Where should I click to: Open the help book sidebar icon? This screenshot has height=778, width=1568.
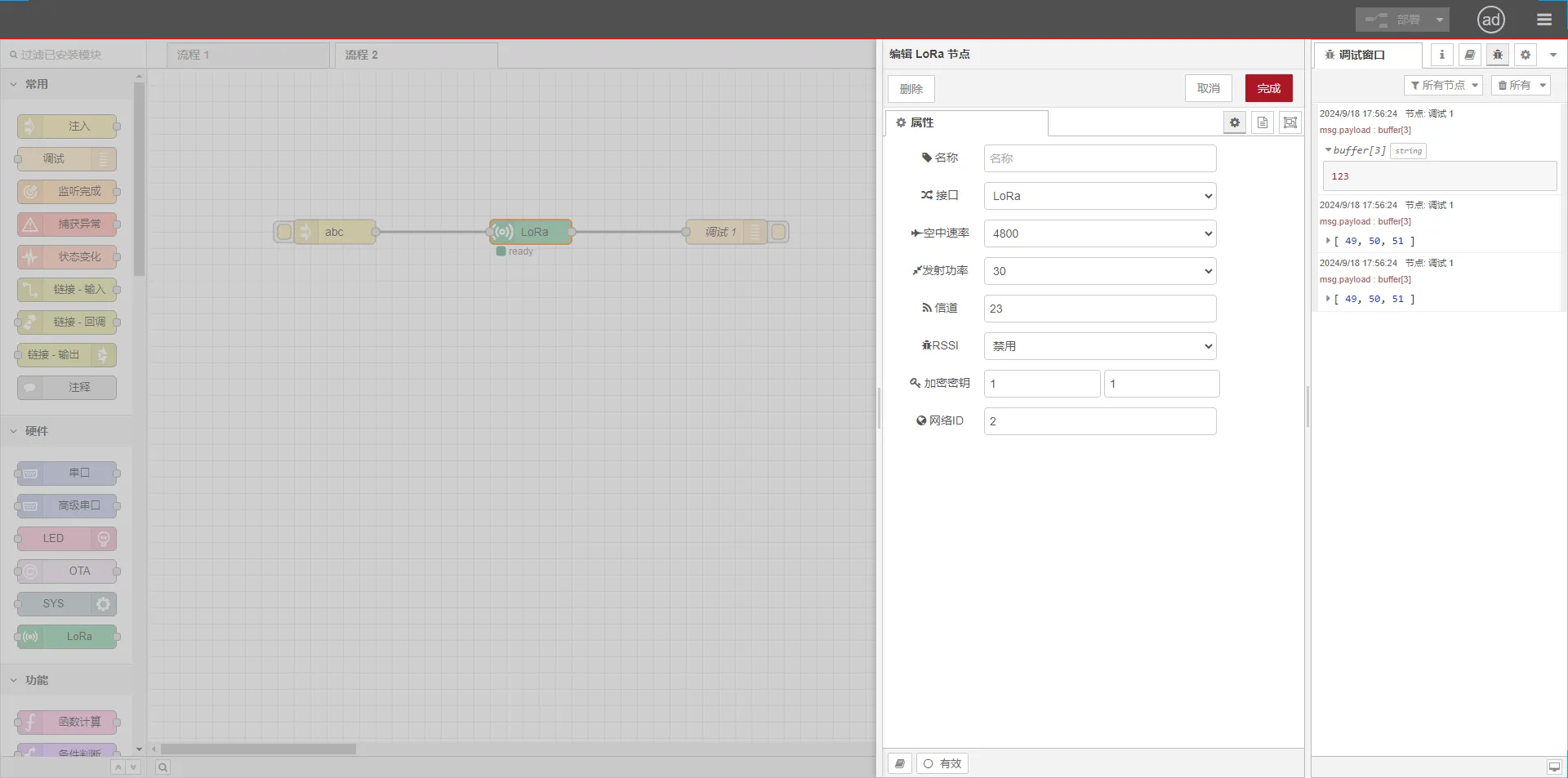[x=1469, y=55]
